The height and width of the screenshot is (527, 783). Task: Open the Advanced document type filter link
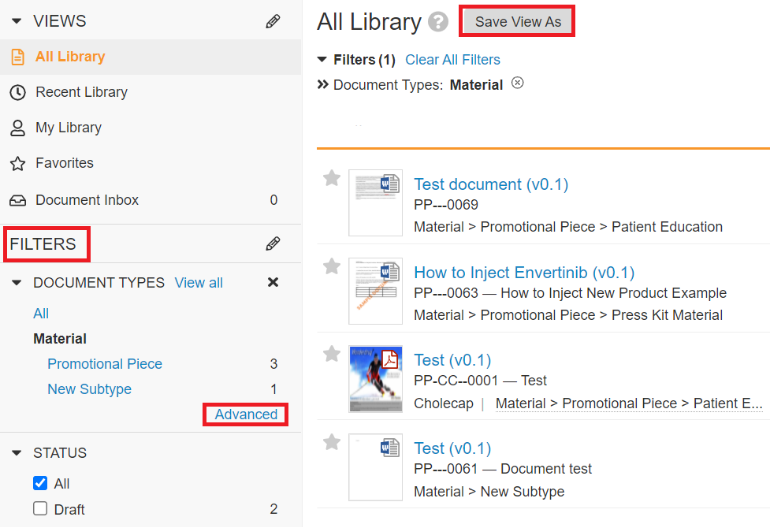coord(246,414)
